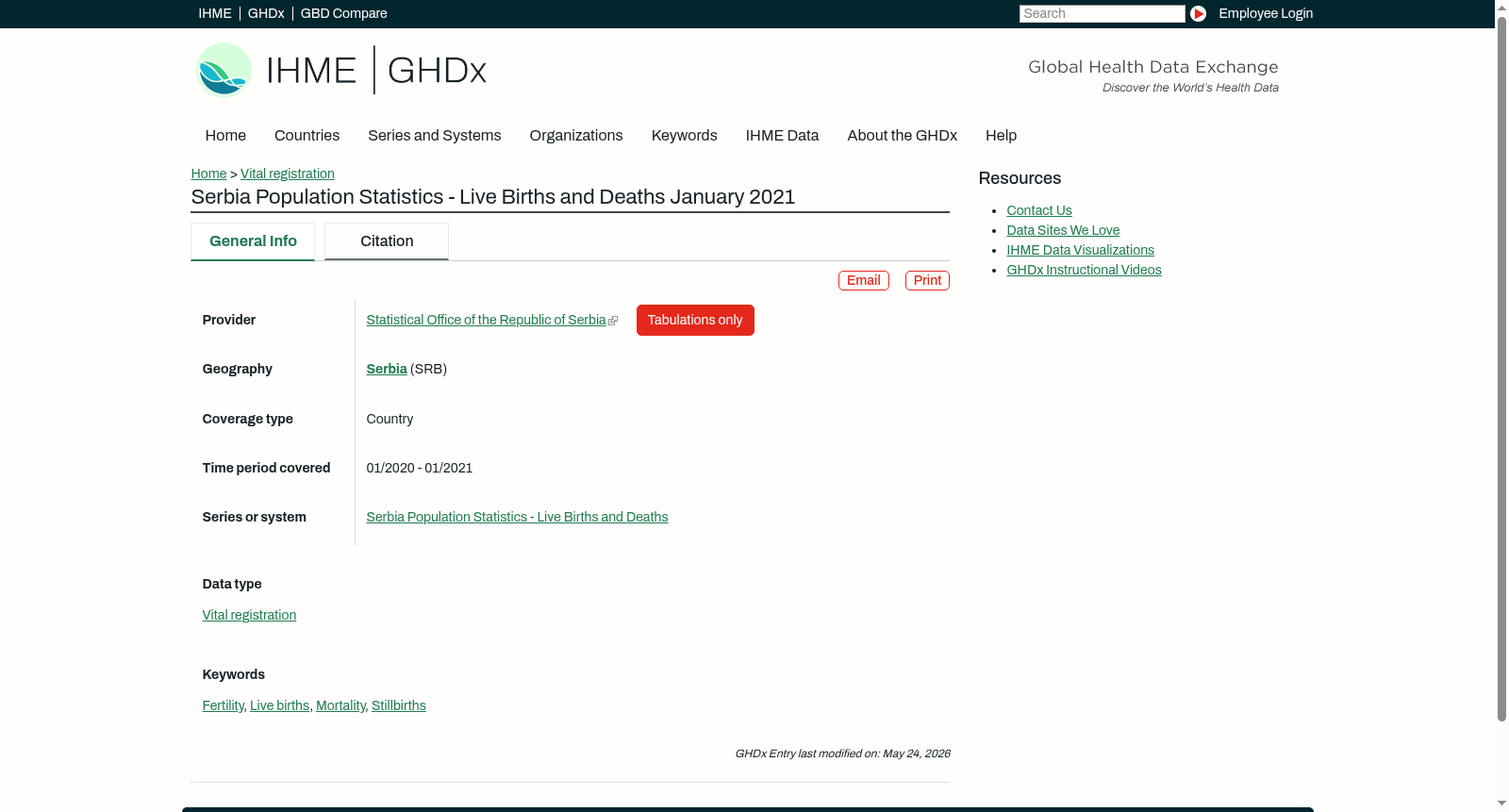Open About the GHDx menu item
This screenshot has height=812, width=1509.
[x=903, y=136]
